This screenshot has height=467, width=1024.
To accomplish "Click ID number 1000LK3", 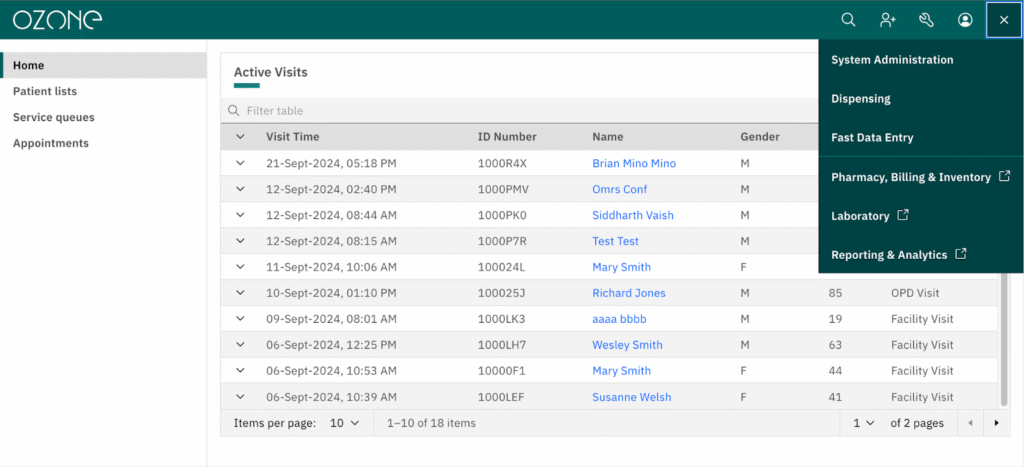I will (501, 319).
